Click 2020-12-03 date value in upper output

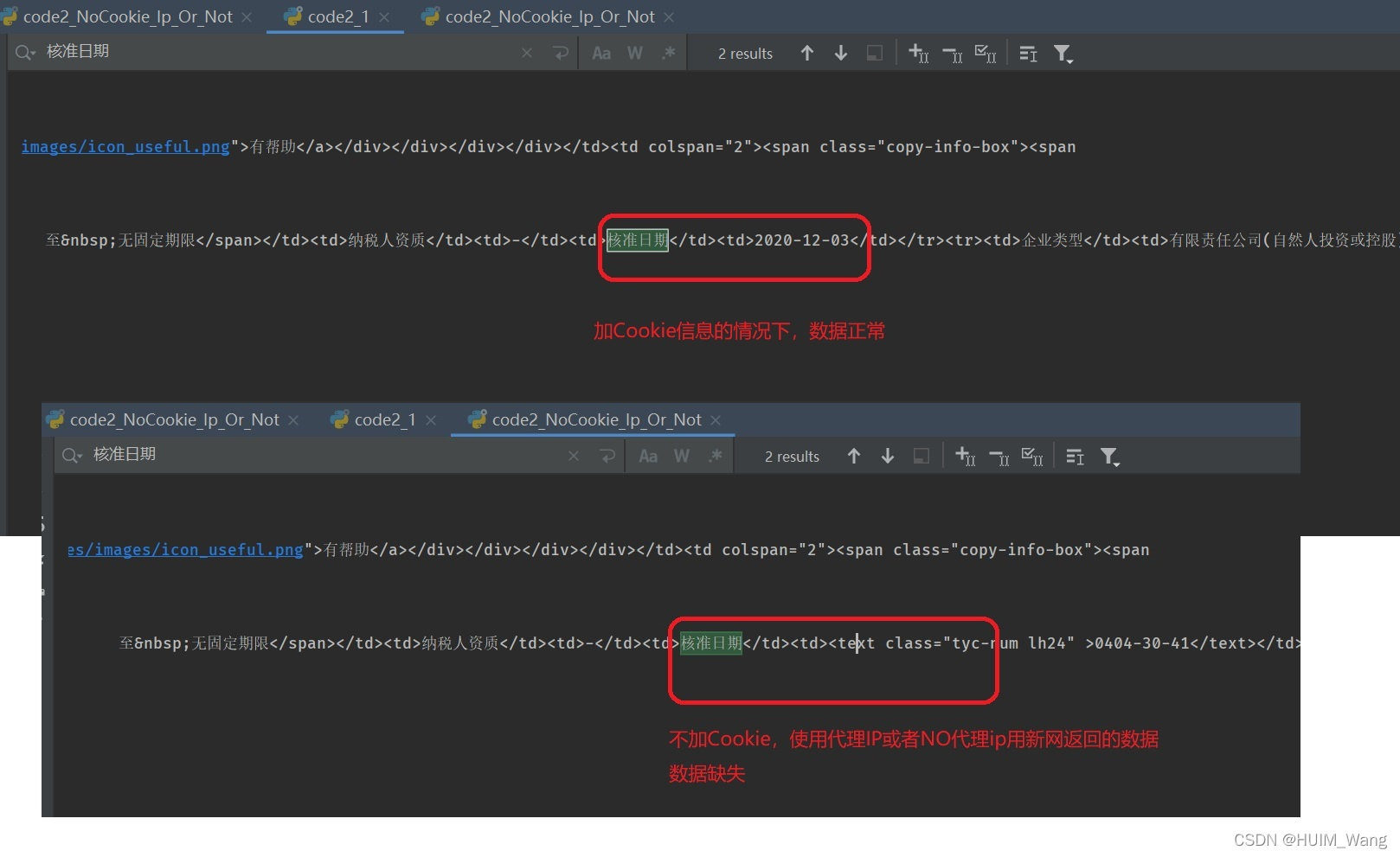pyautogui.click(x=802, y=240)
